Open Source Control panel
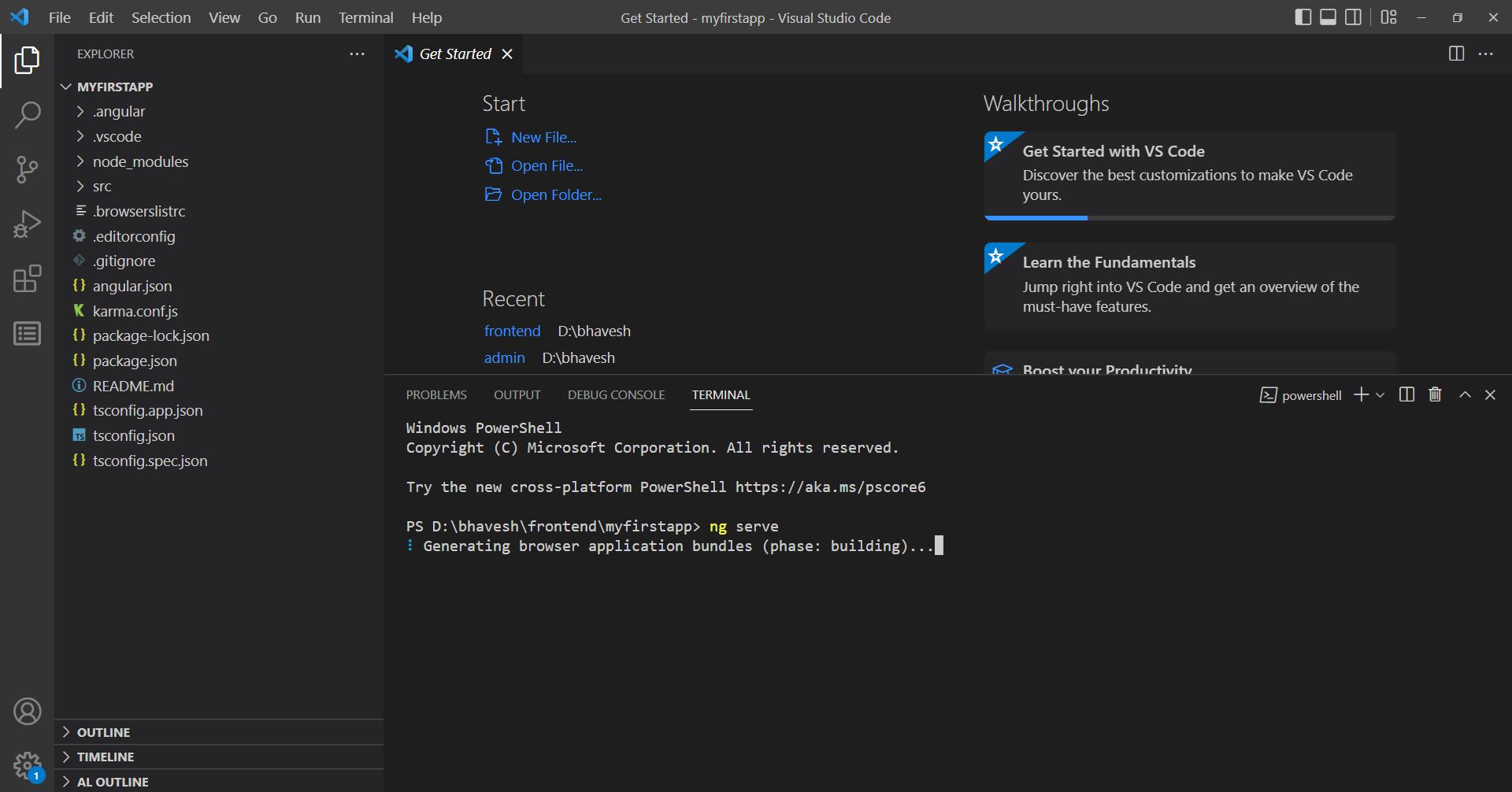 click(28, 169)
